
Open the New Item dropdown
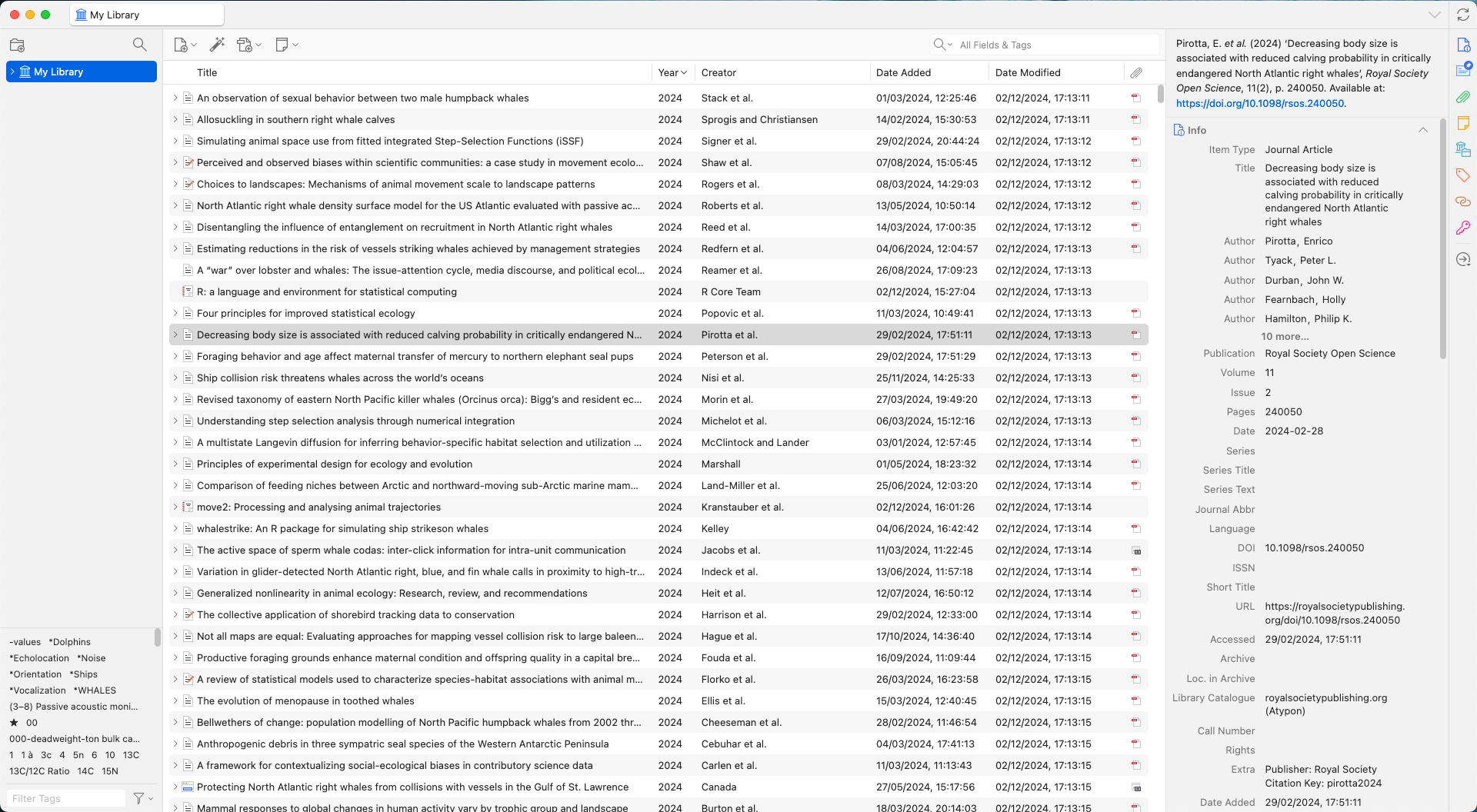click(x=185, y=45)
